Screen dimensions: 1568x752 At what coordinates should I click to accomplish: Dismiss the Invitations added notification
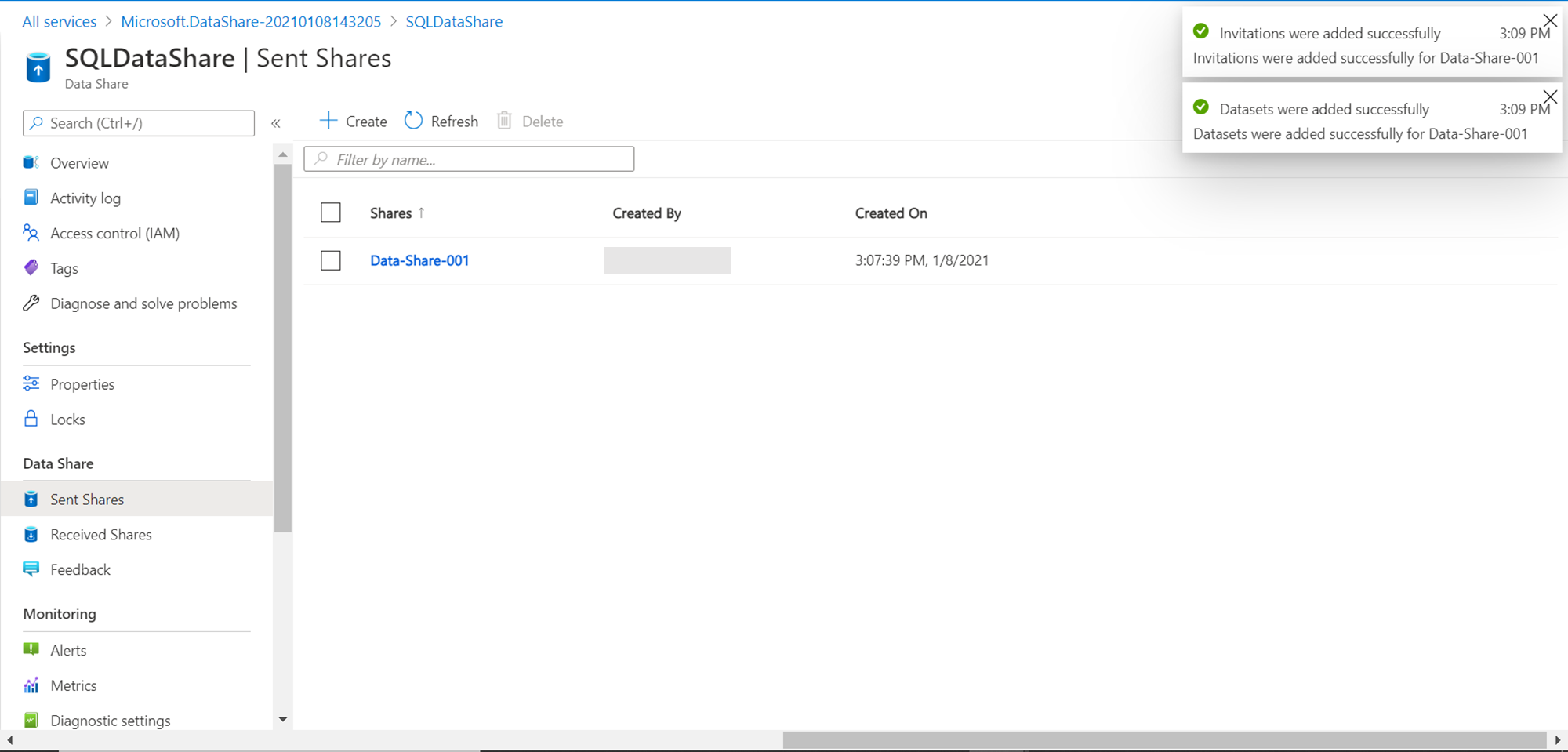click(1550, 20)
